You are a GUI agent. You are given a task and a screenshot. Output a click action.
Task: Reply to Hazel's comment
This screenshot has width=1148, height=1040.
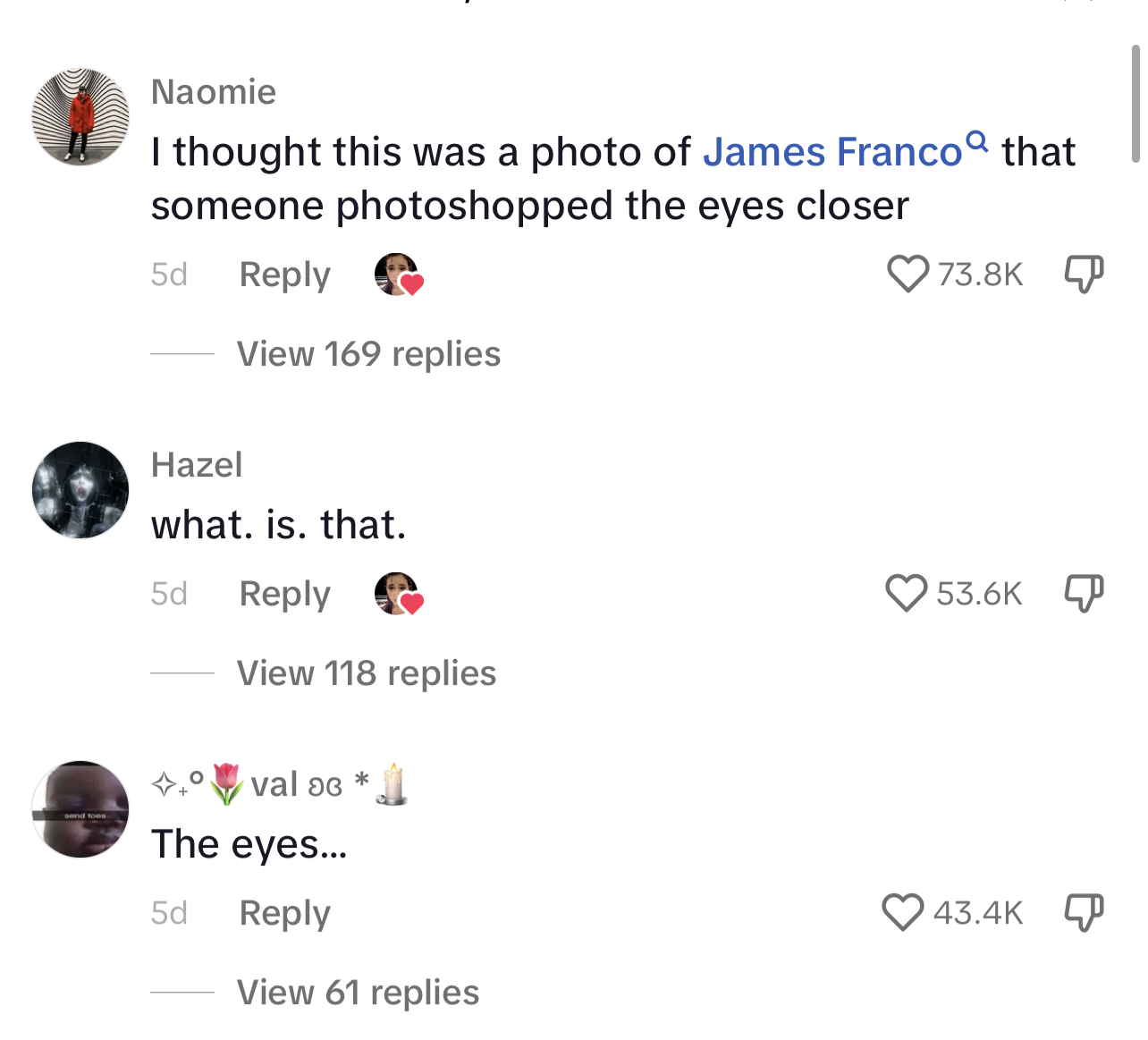(x=285, y=594)
